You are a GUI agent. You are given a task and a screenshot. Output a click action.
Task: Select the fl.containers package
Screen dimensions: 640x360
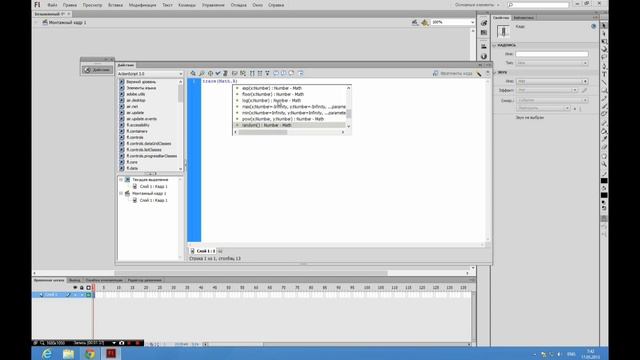click(x=137, y=131)
